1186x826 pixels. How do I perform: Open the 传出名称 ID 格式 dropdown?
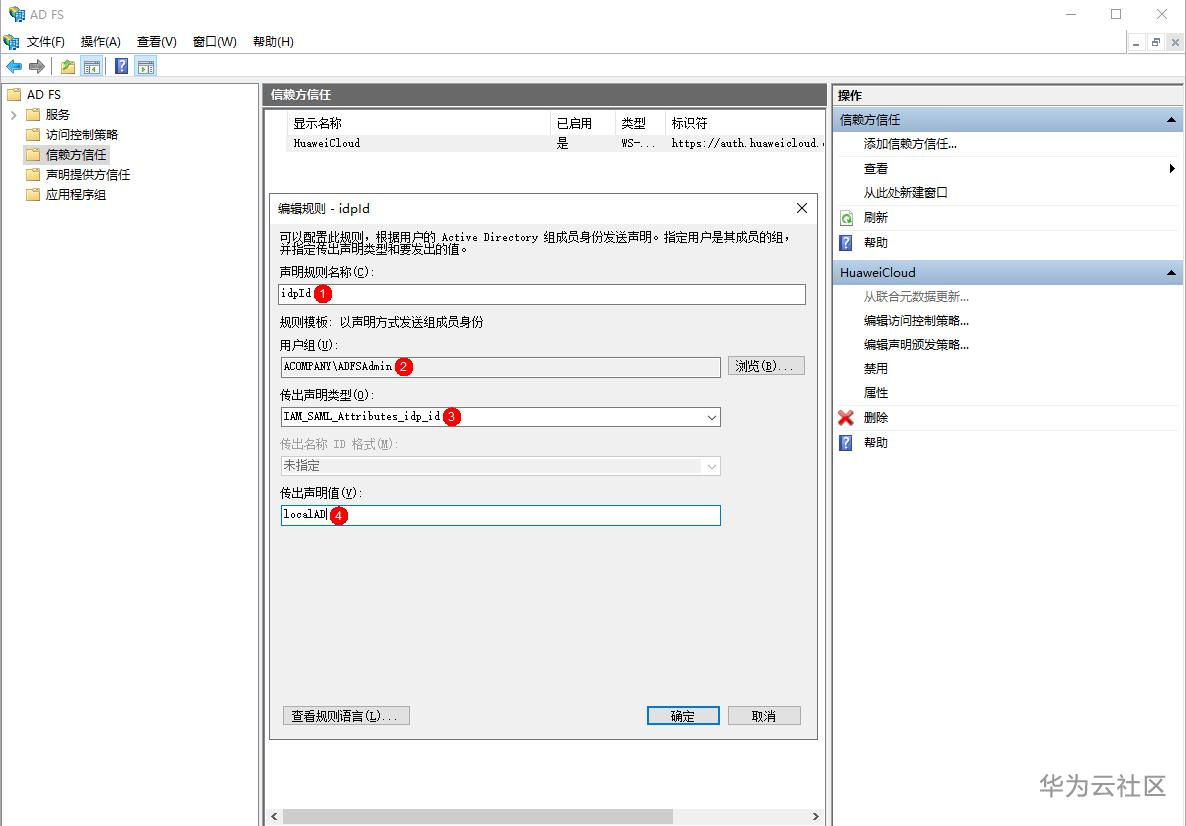[711, 467]
